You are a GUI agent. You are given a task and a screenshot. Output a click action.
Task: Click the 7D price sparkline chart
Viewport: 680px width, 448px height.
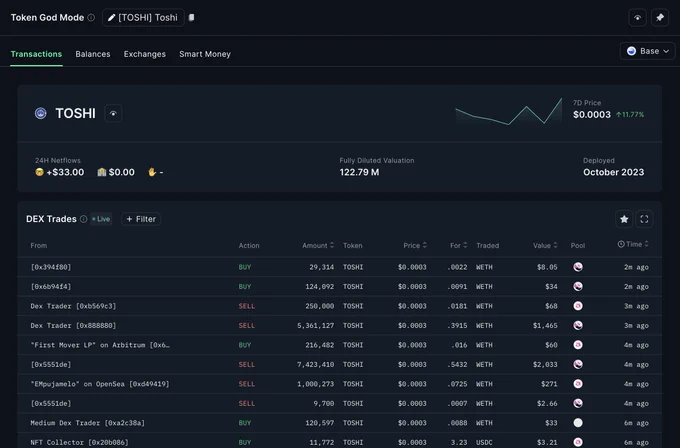[509, 111]
